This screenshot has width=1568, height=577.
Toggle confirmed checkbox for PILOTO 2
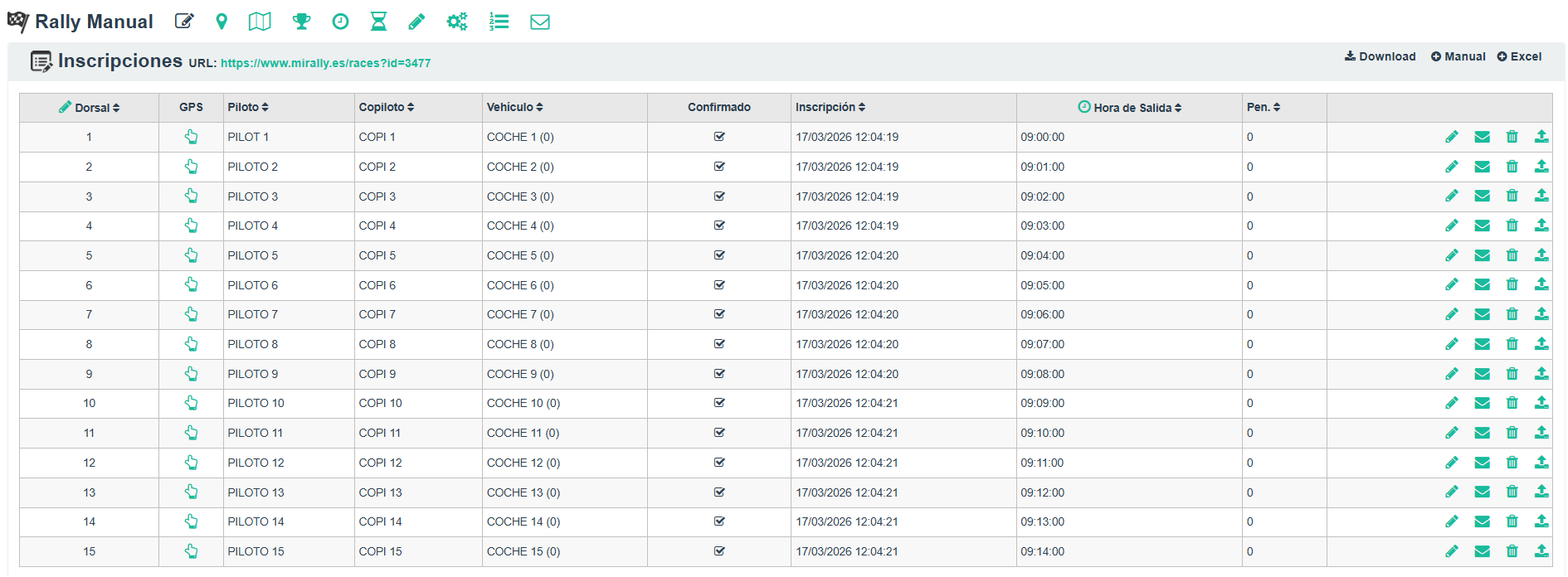tap(719, 167)
